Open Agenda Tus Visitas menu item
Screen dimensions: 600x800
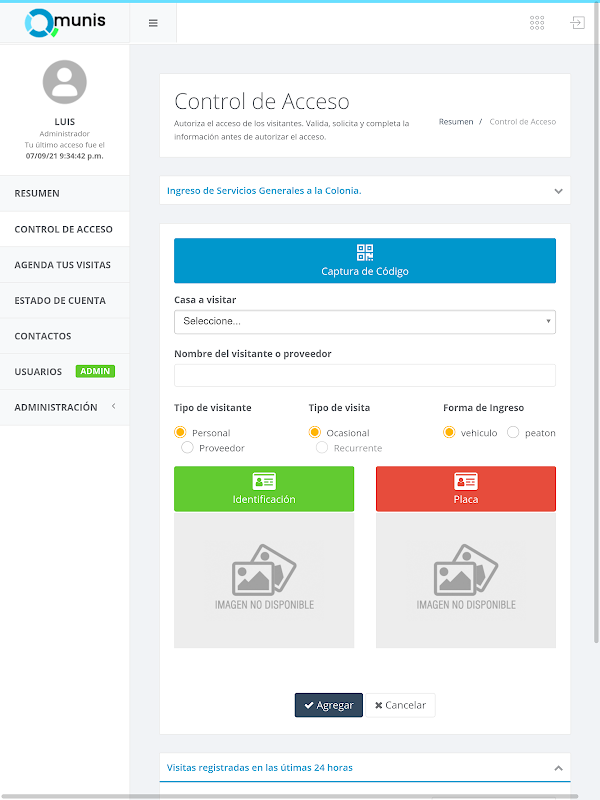click(x=64, y=265)
